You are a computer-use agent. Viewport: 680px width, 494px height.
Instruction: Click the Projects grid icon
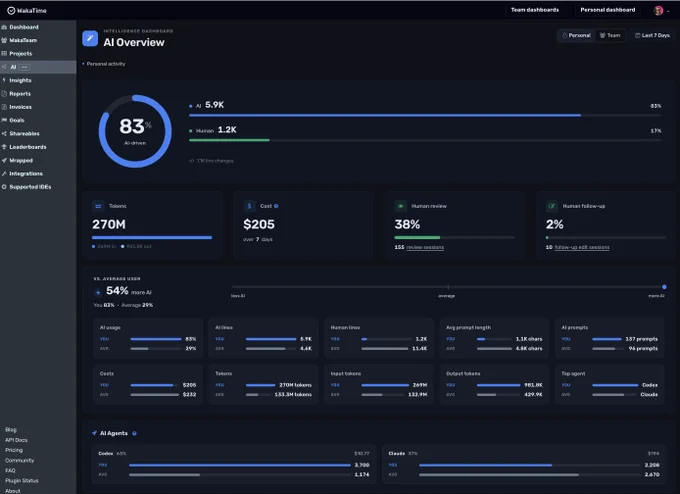tap(4, 54)
